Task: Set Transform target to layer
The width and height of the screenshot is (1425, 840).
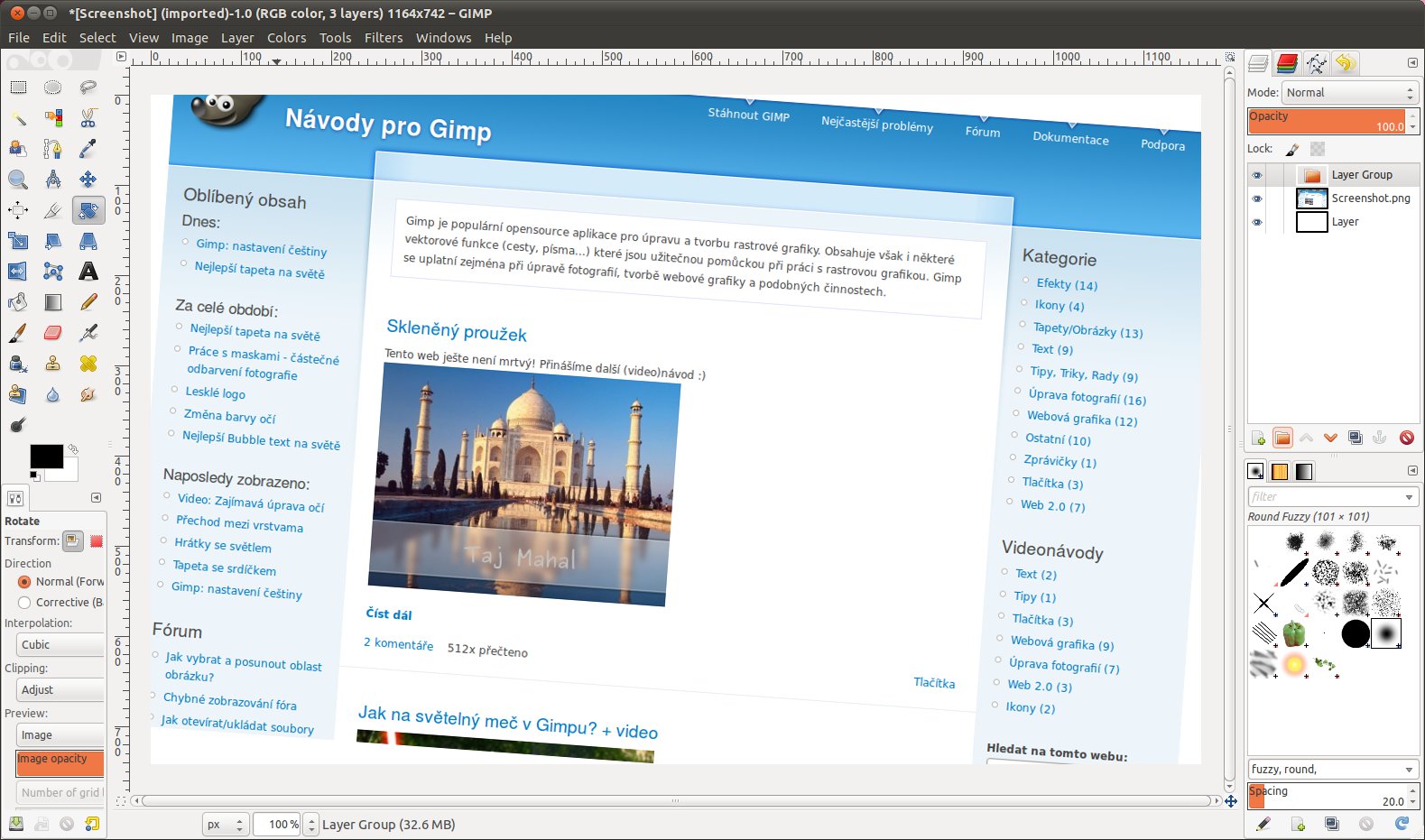Action: [x=72, y=541]
